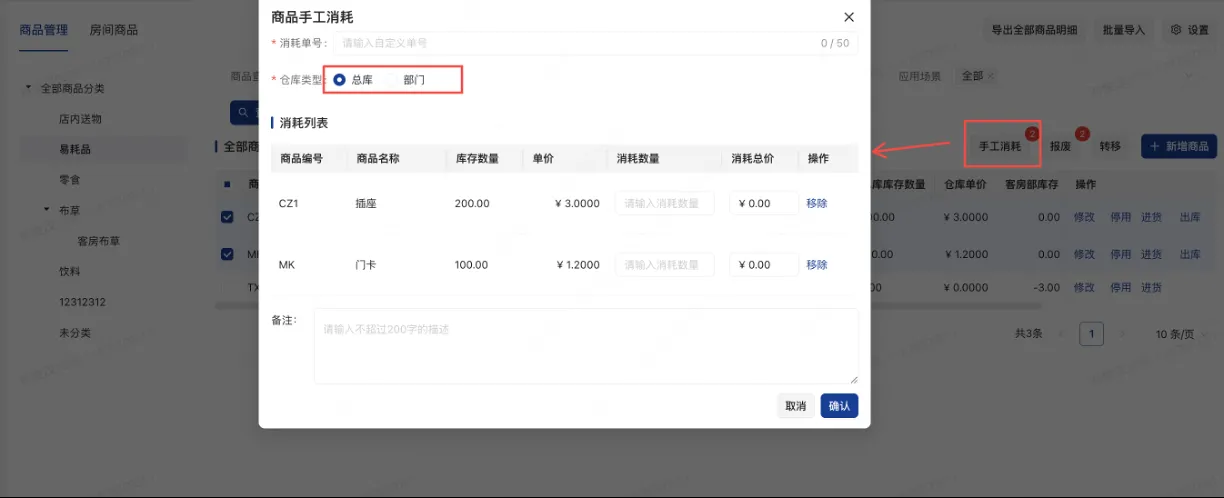
Task: Click consumption quantity field for 门卡
Action: click(664, 265)
